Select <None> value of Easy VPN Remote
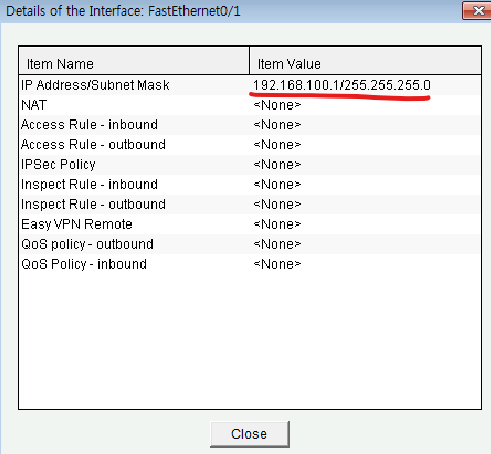The height and width of the screenshot is (454, 491). pyautogui.click(x=277, y=224)
